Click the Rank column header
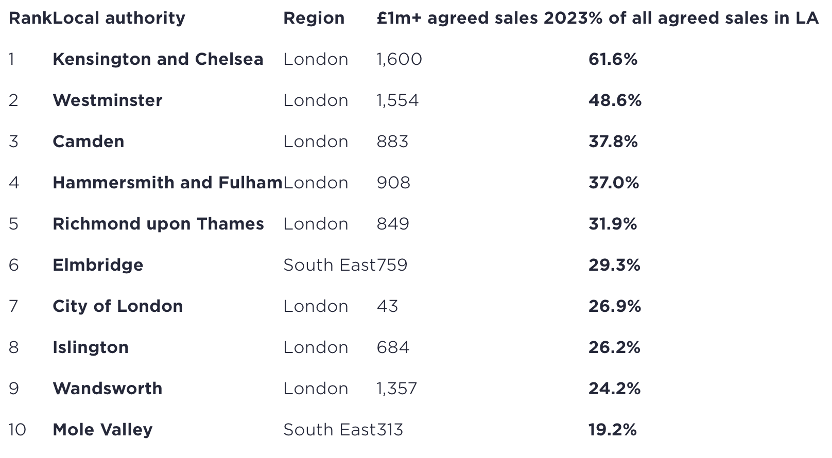This screenshot has width=832, height=458. pos(29,18)
